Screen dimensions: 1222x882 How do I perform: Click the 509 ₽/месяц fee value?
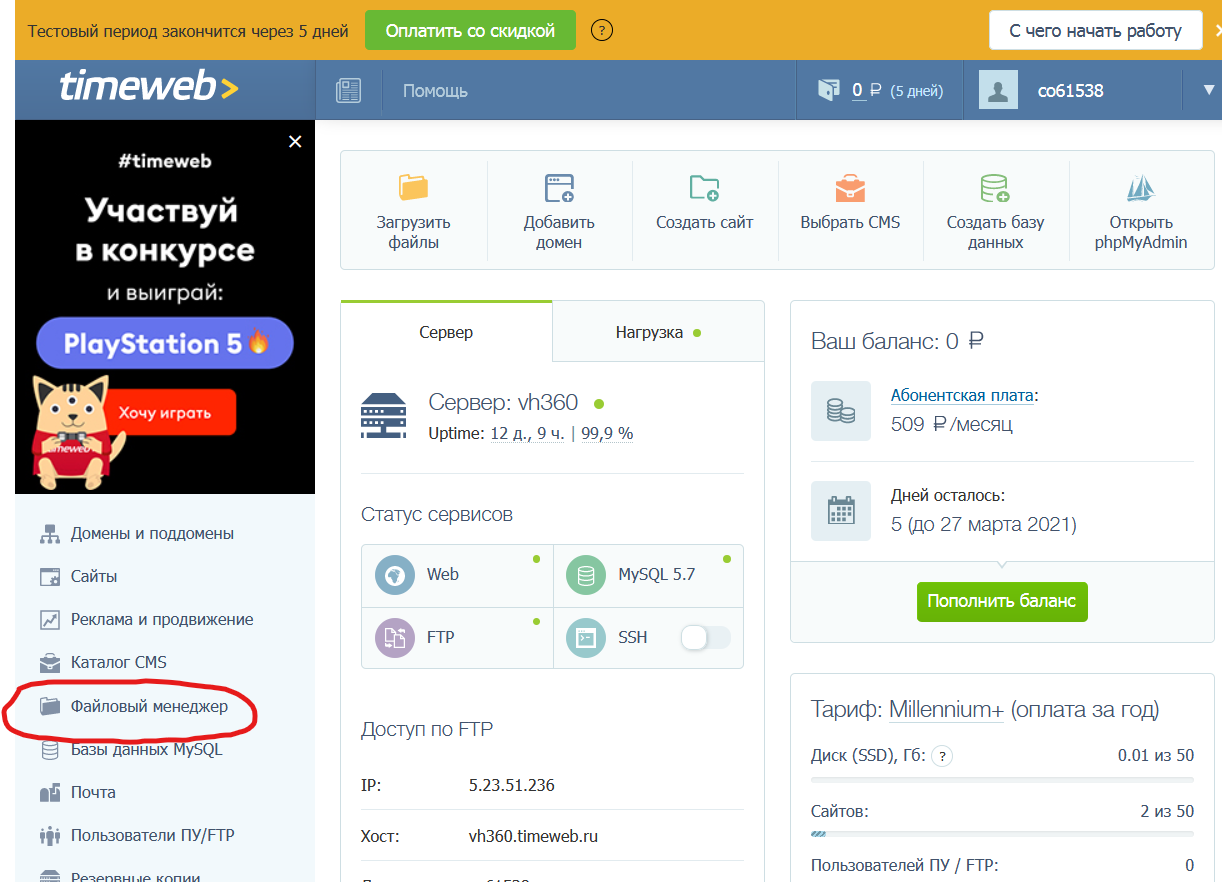coord(952,424)
